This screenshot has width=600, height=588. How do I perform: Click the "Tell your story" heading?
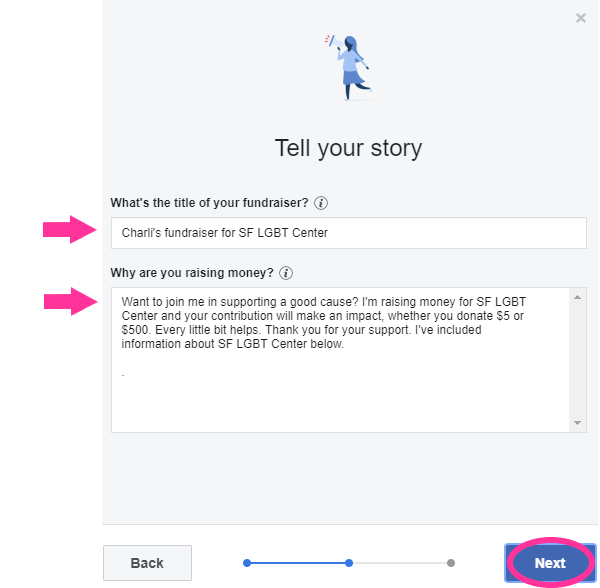pyautogui.click(x=348, y=148)
